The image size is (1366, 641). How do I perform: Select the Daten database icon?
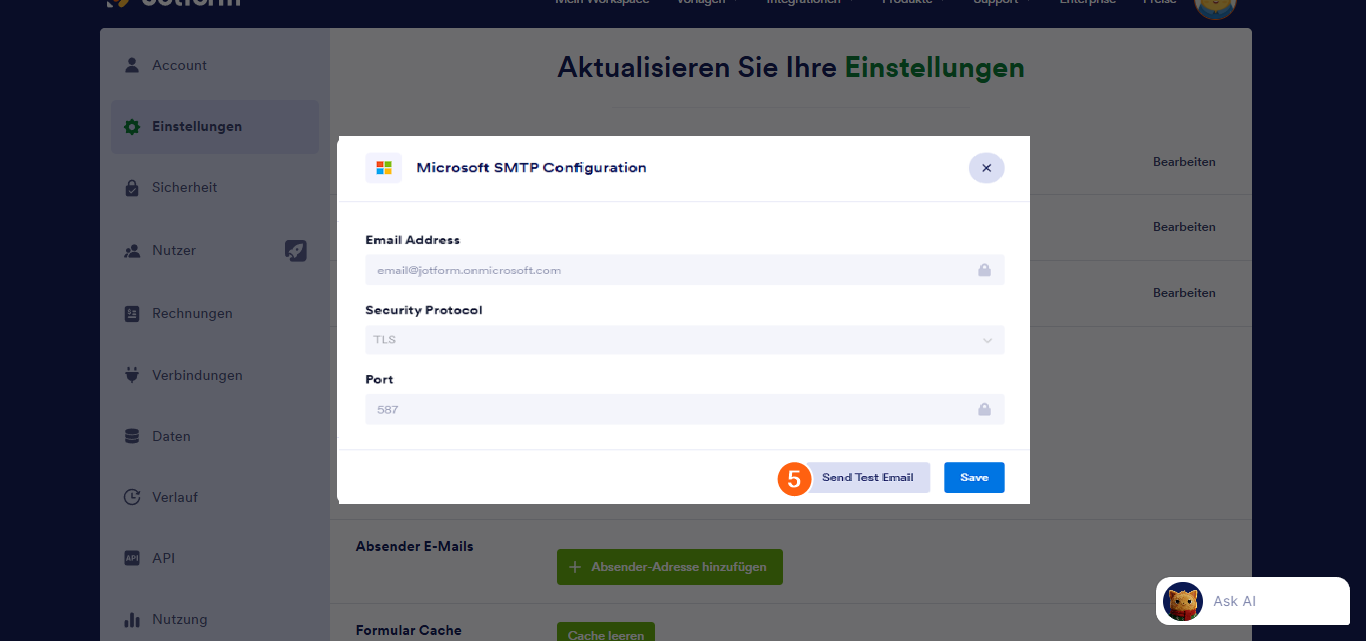click(x=131, y=436)
